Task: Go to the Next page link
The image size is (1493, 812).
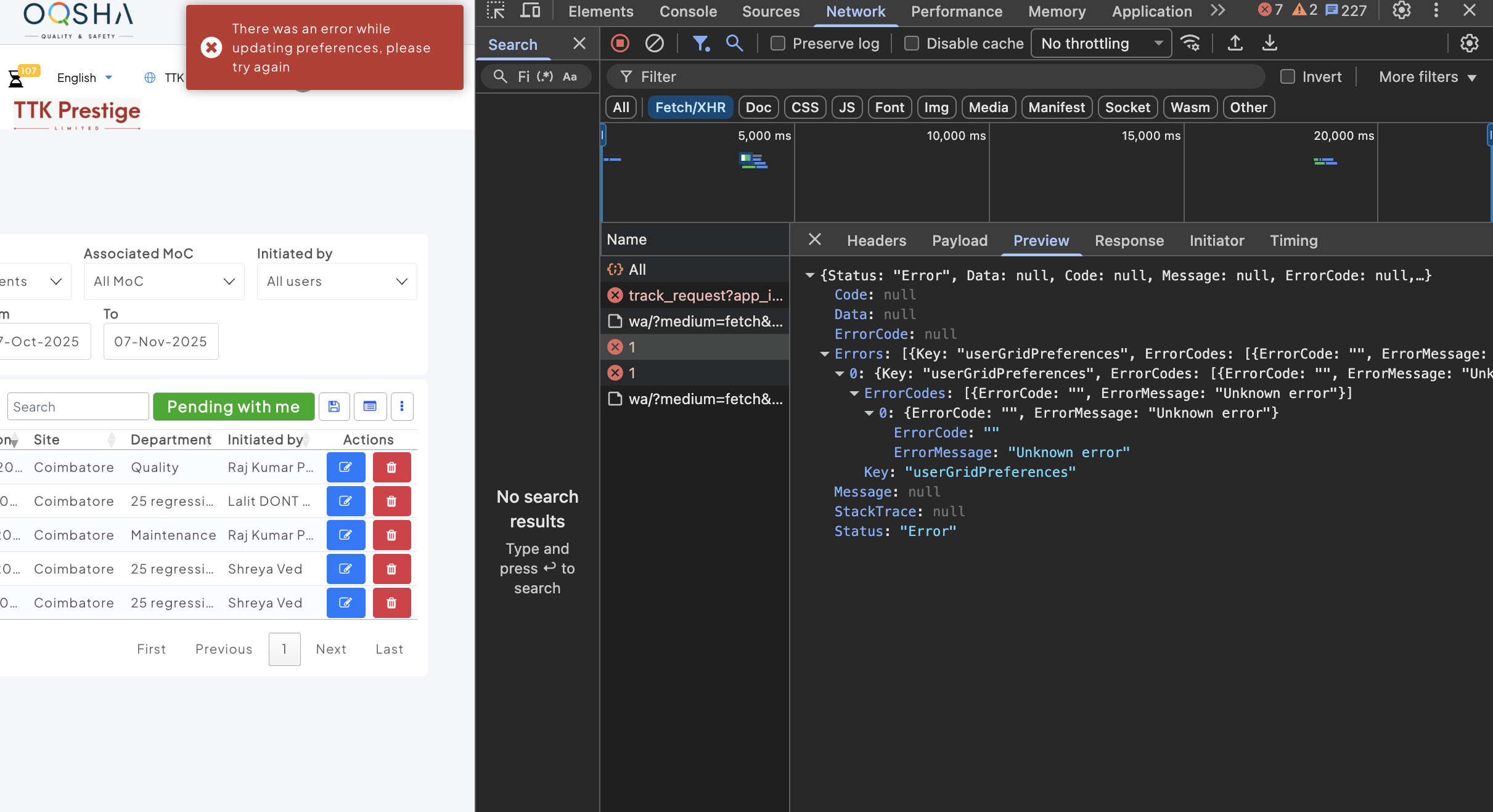Action: pos(331,649)
